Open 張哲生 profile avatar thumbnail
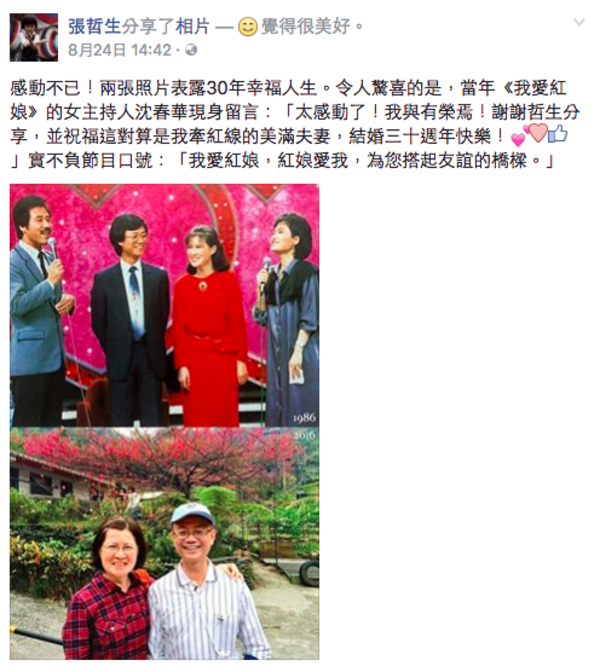Viewport: 600px width, 672px height. point(34,37)
